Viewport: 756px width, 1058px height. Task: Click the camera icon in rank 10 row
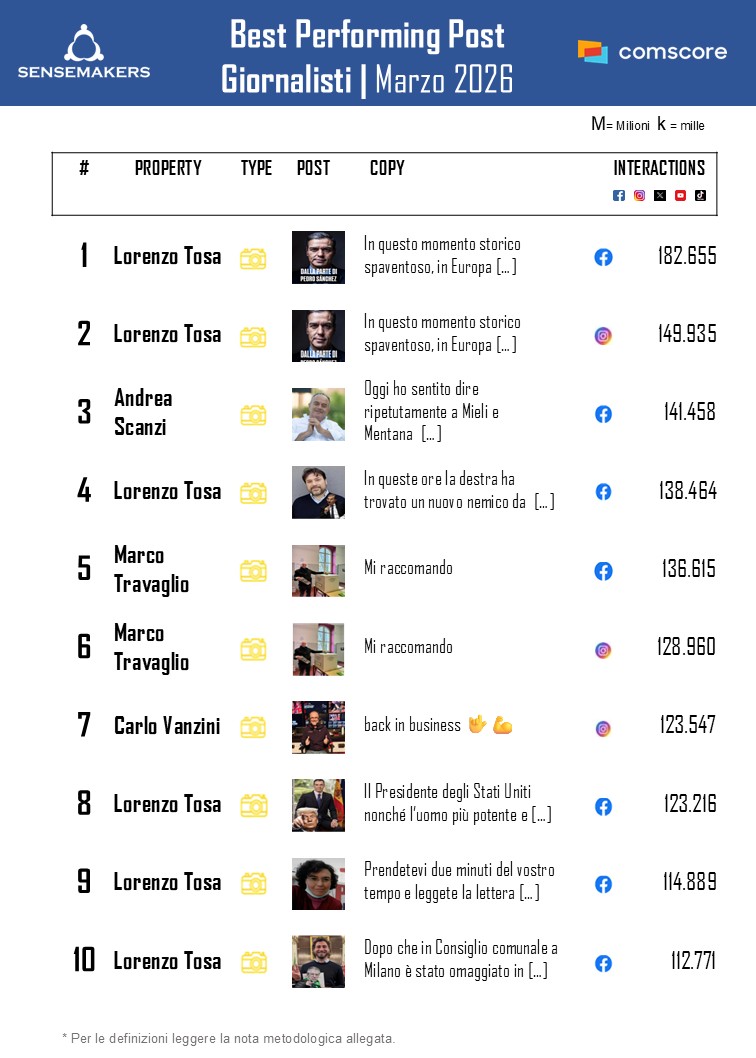pos(253,962)
